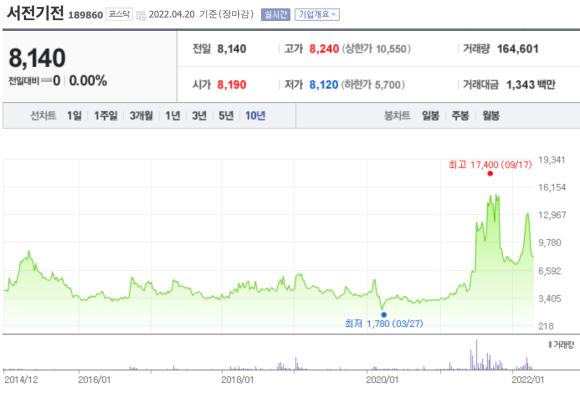580x393 pixels.
Task: Click the 코스닥 market badge
Action: coord(119,14)
